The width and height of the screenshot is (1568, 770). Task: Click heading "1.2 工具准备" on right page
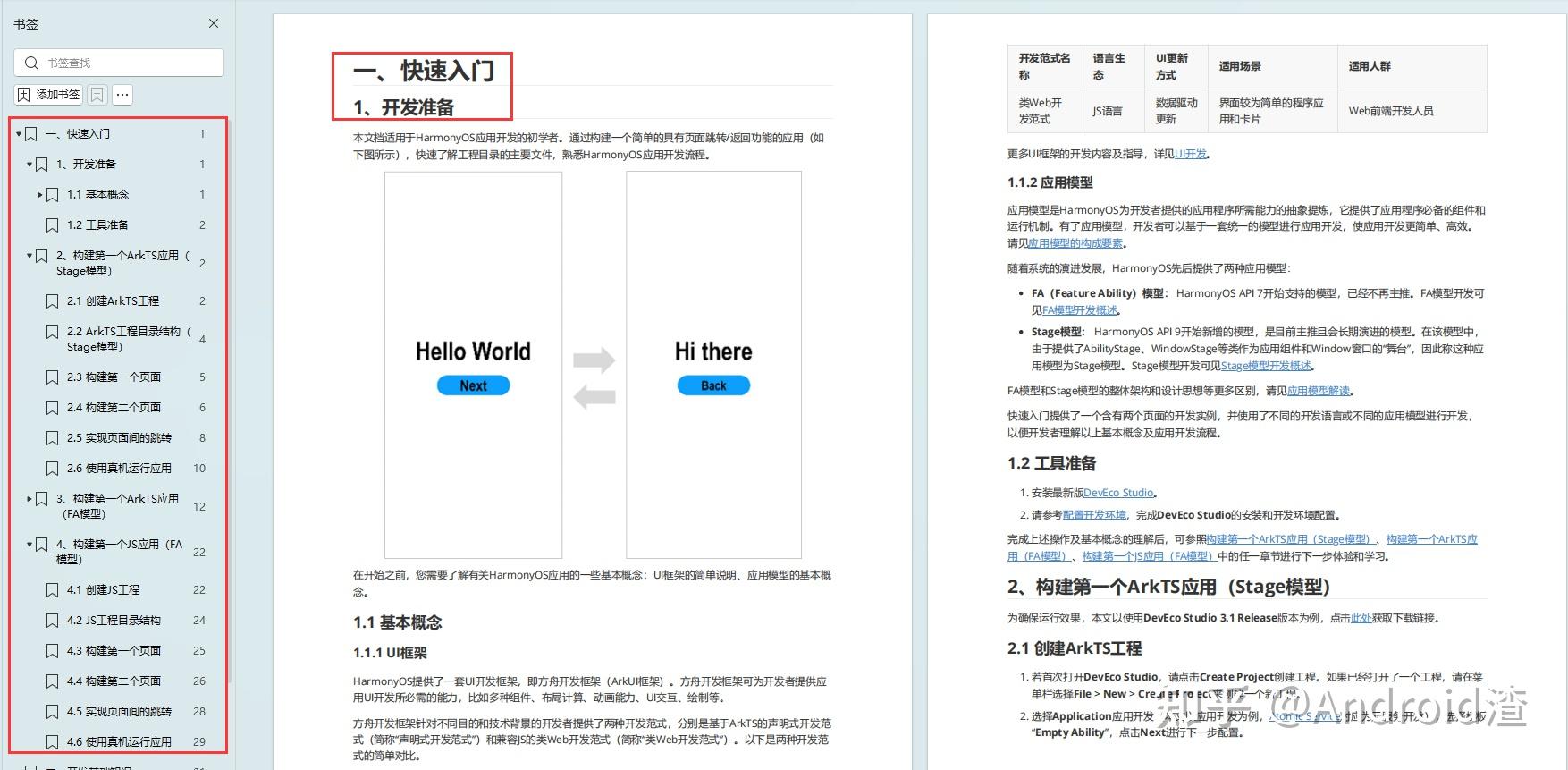tap(1051, 463)
